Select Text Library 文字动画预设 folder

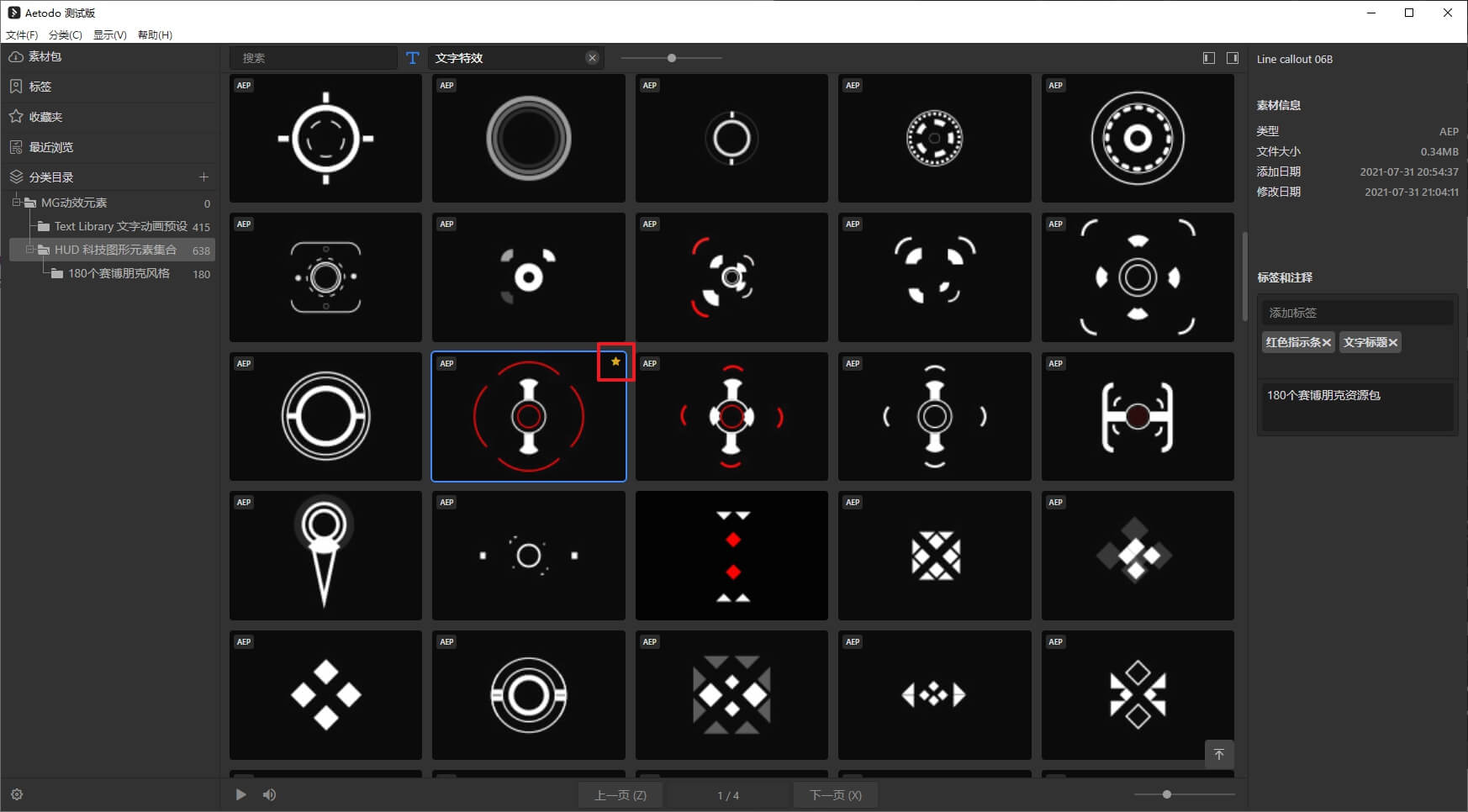121,226
